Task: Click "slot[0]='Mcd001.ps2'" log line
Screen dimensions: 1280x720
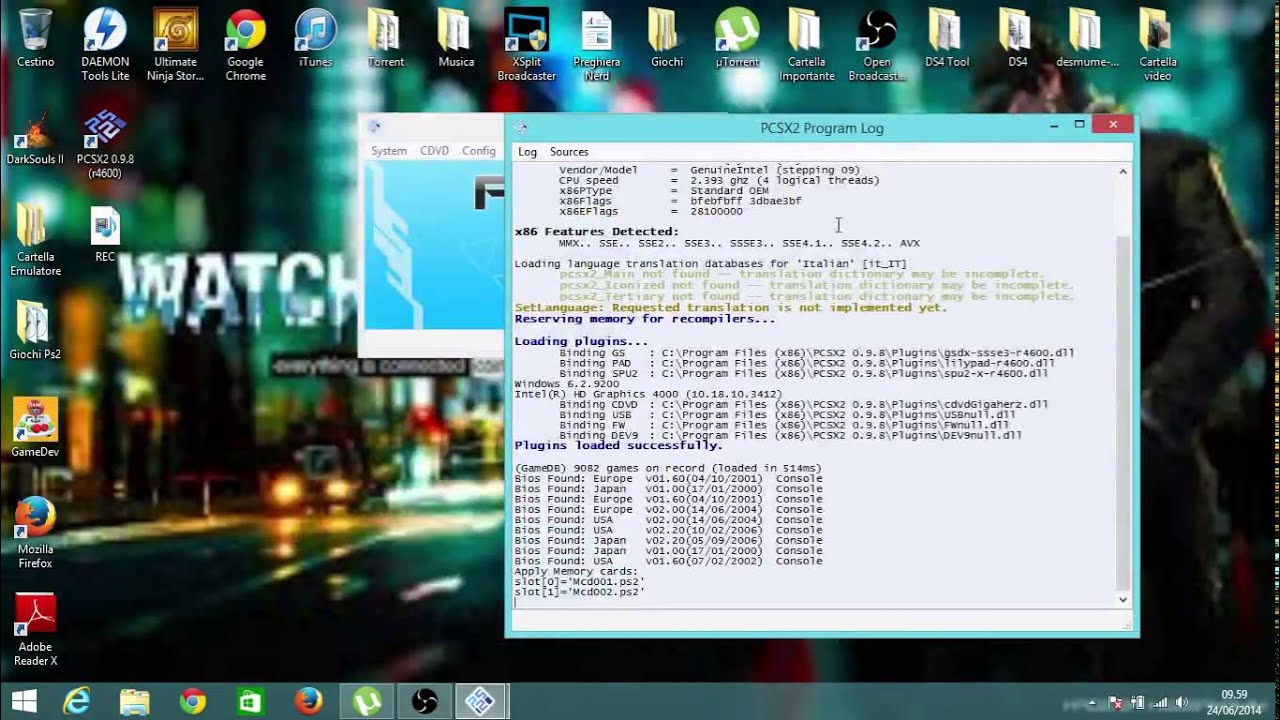Action: [x=579, y=581]
